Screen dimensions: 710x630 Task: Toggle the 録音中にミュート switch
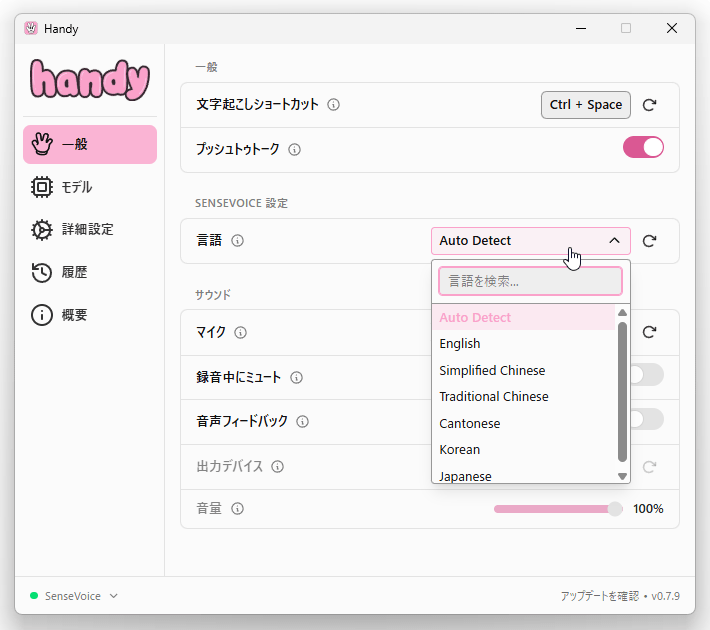pyautogui.click(x=646, y=375)
